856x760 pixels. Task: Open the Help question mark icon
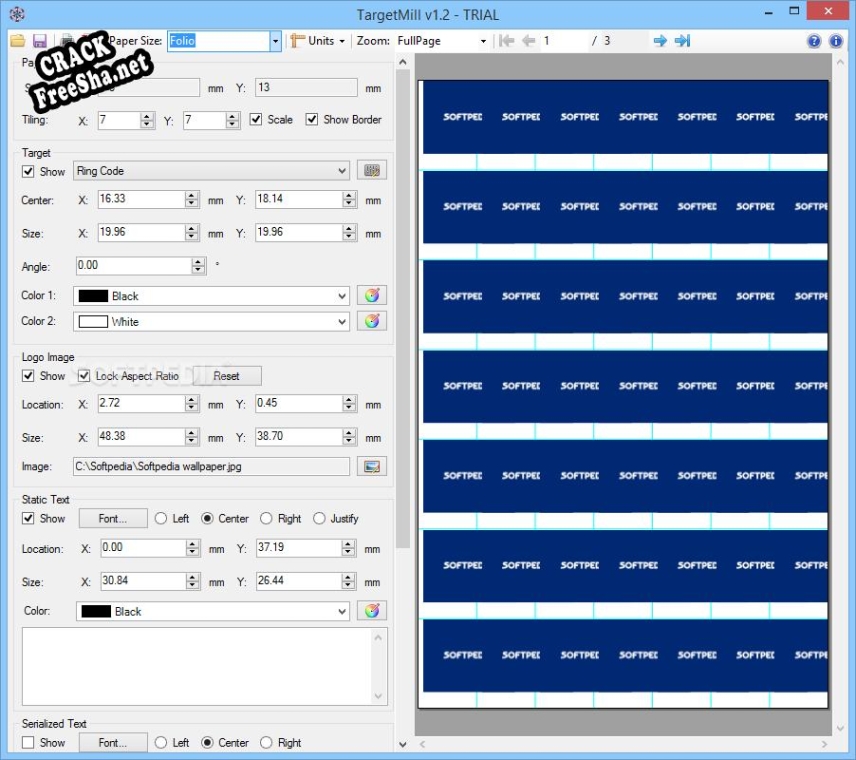click(814, 41)
